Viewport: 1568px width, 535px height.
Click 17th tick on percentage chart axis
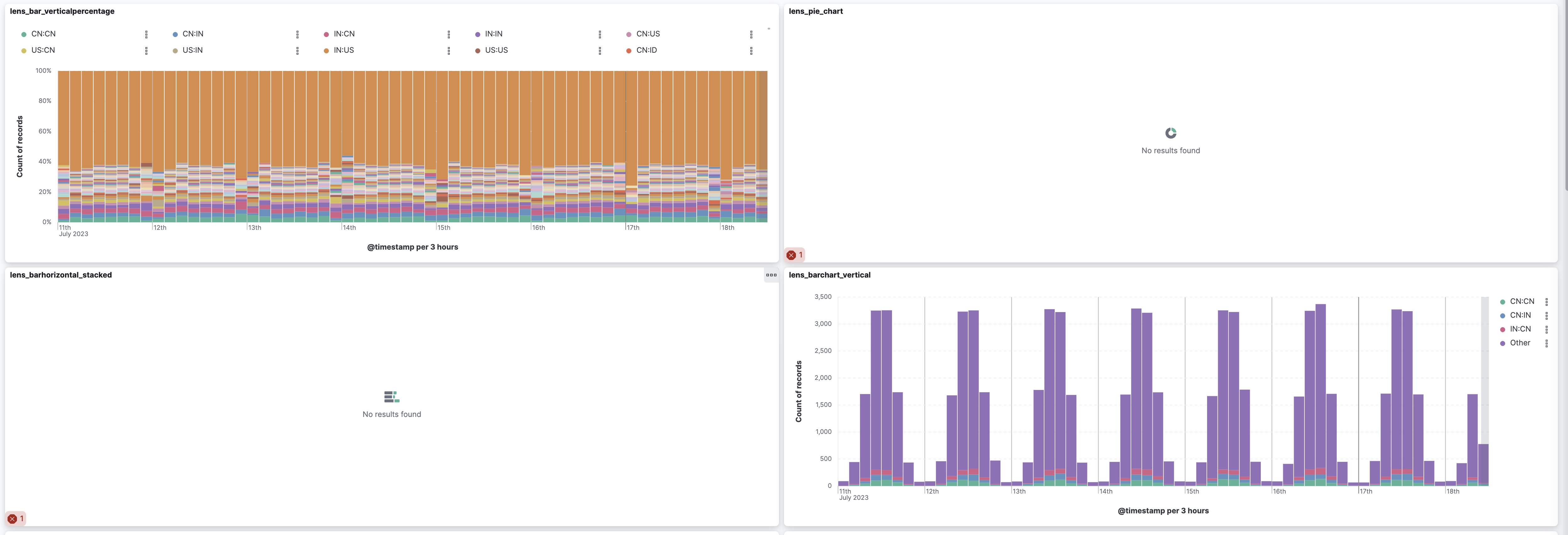633,228
